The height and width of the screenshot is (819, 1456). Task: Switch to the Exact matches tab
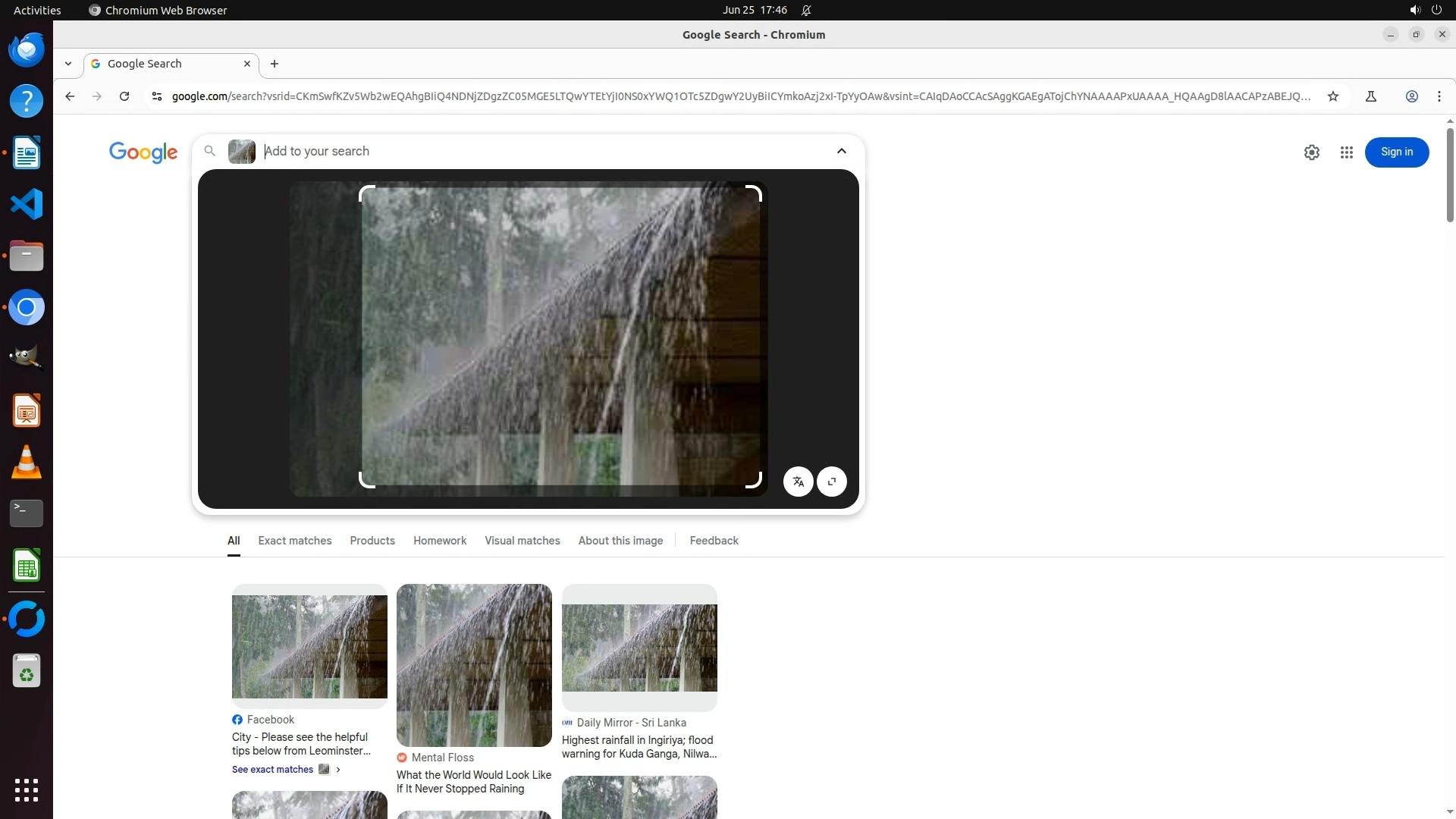pyautogui.click(x=294, y=541)
